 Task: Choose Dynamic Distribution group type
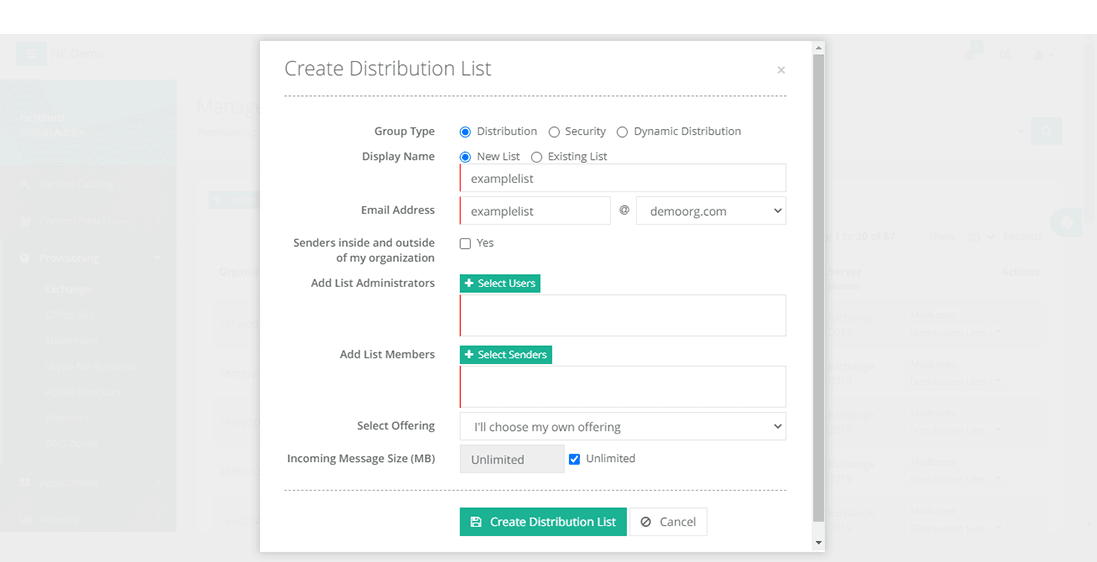click(x=622, y=132)
